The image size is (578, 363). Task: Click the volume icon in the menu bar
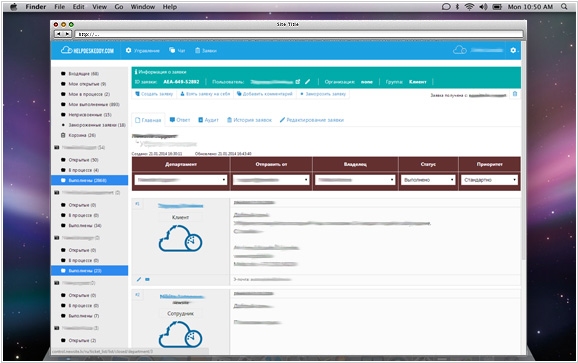[x=483, y=7]
